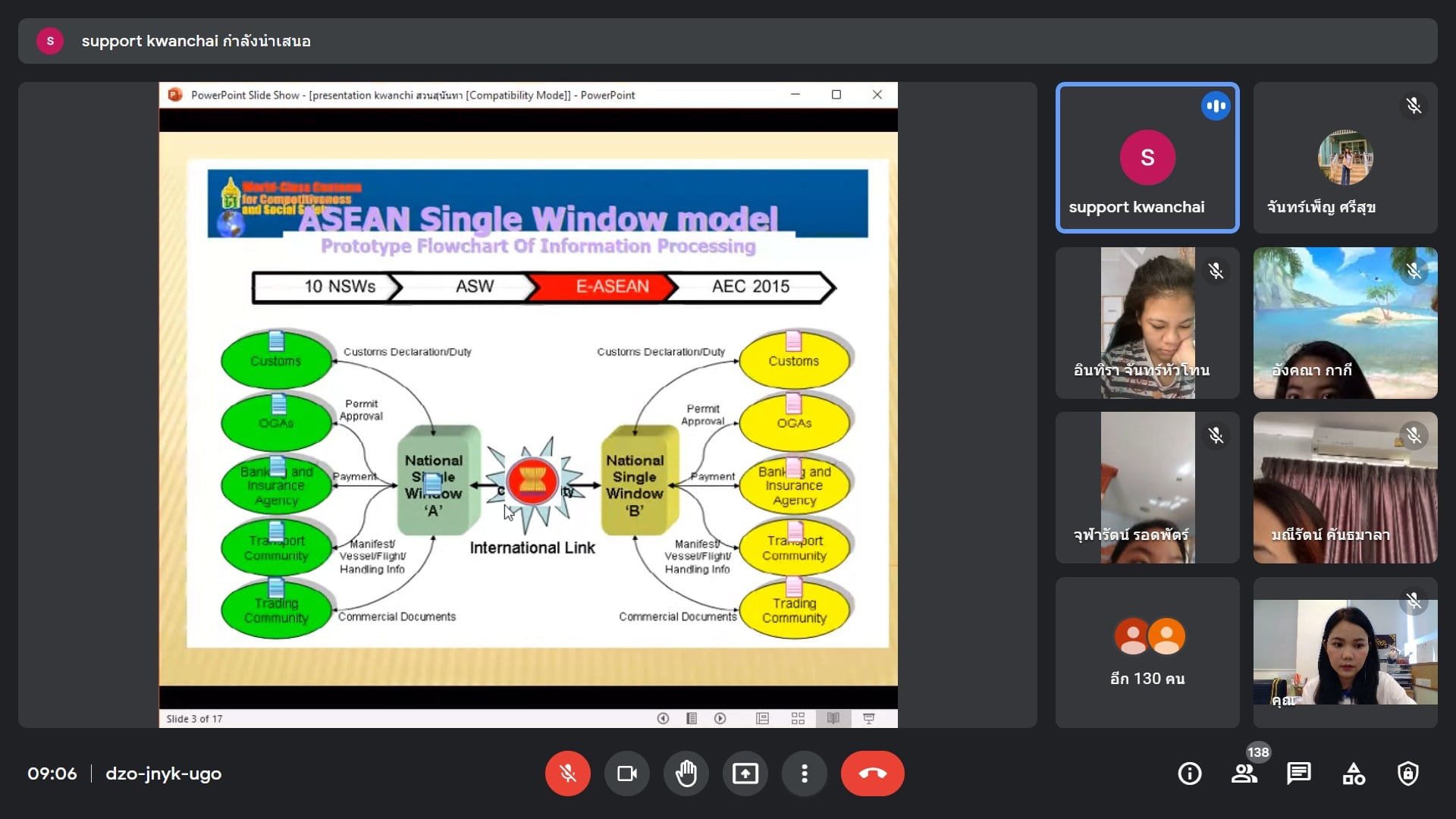Image resolution: width=1456 pixels, height=819 pixels.
Task: Click previous slide arrow in PowerPoint bar
Action: tap(663, 718)
